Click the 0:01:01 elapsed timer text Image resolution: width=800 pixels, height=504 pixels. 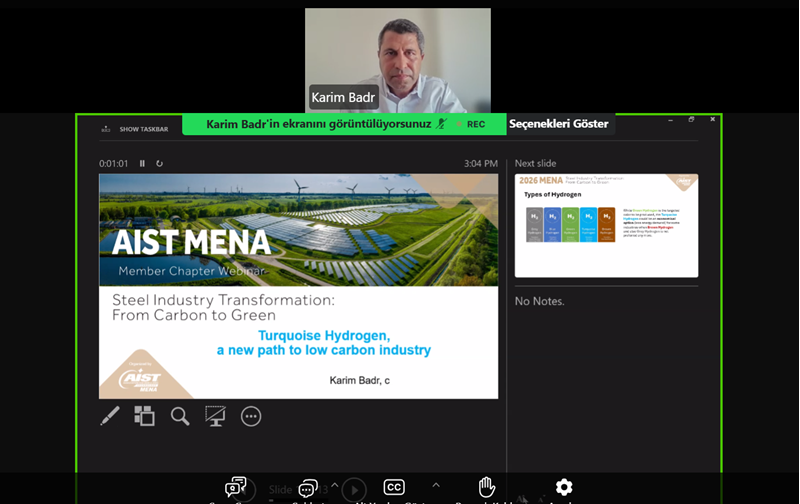114,164
